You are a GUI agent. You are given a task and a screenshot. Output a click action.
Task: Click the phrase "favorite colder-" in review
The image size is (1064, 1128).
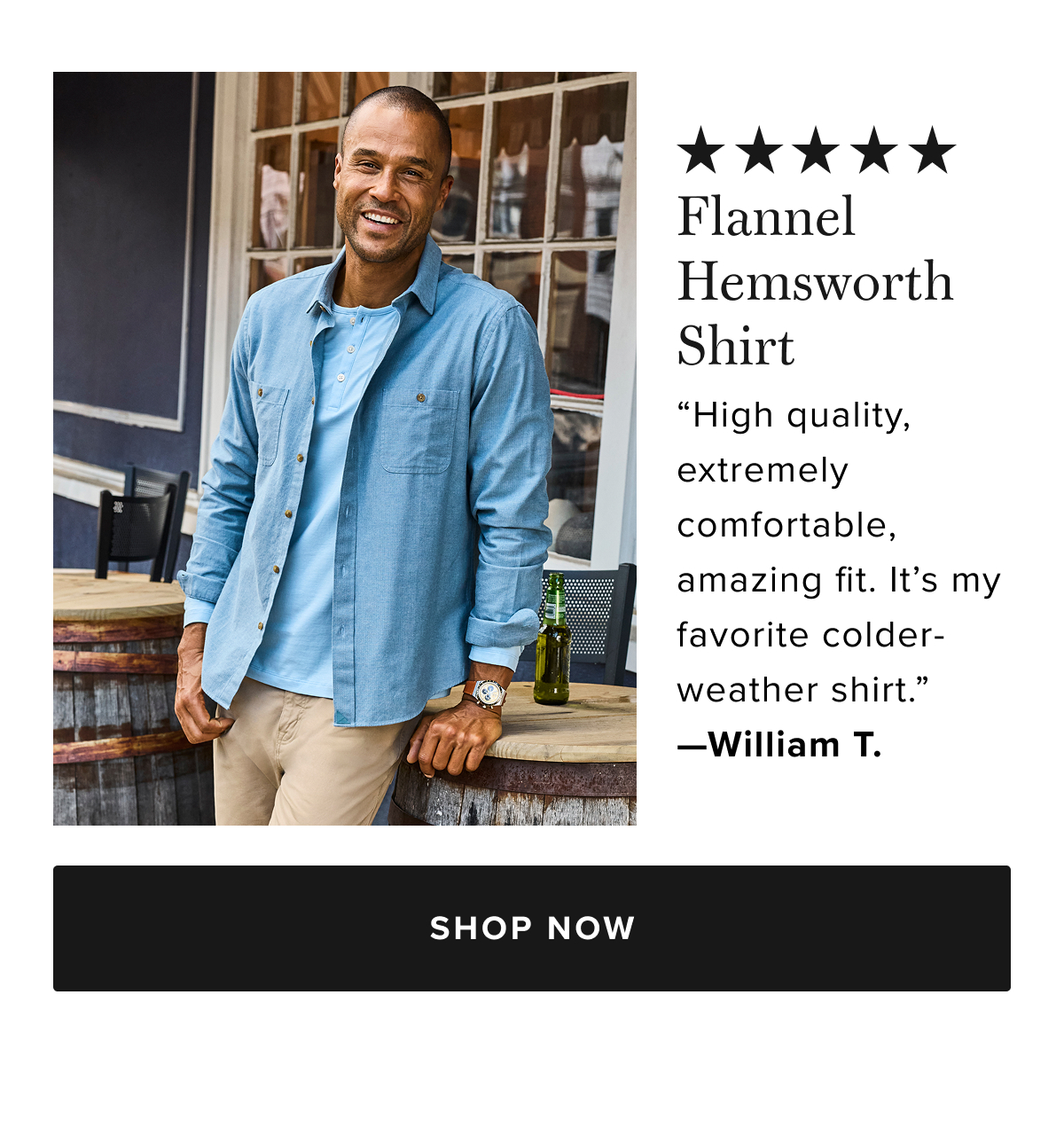(x=810, y=635)
